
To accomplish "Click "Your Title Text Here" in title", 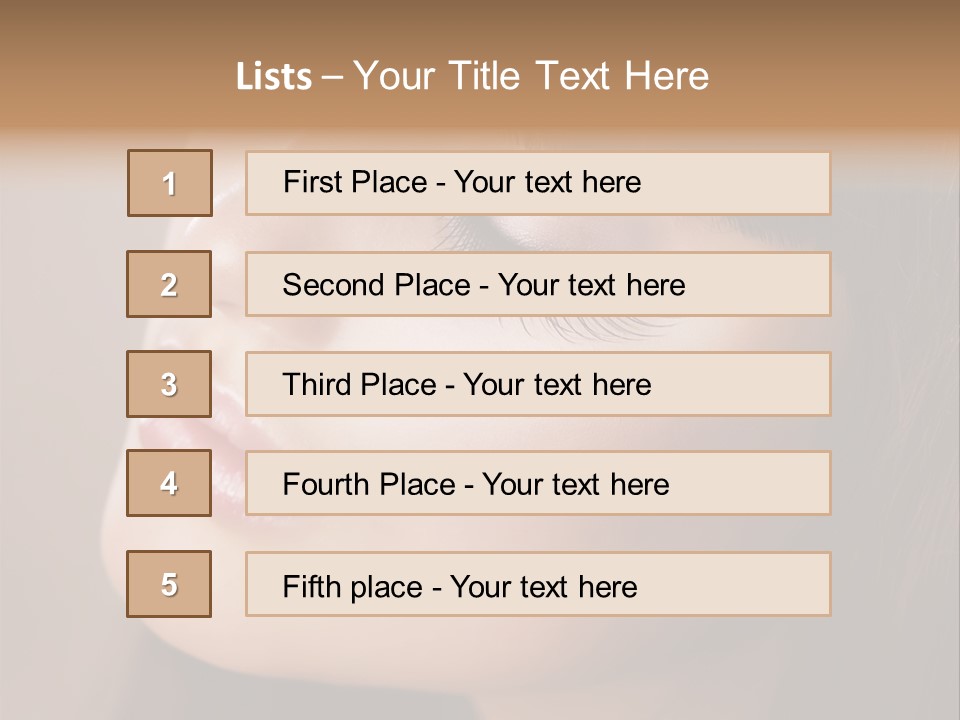I will click(x=531, y=77).
